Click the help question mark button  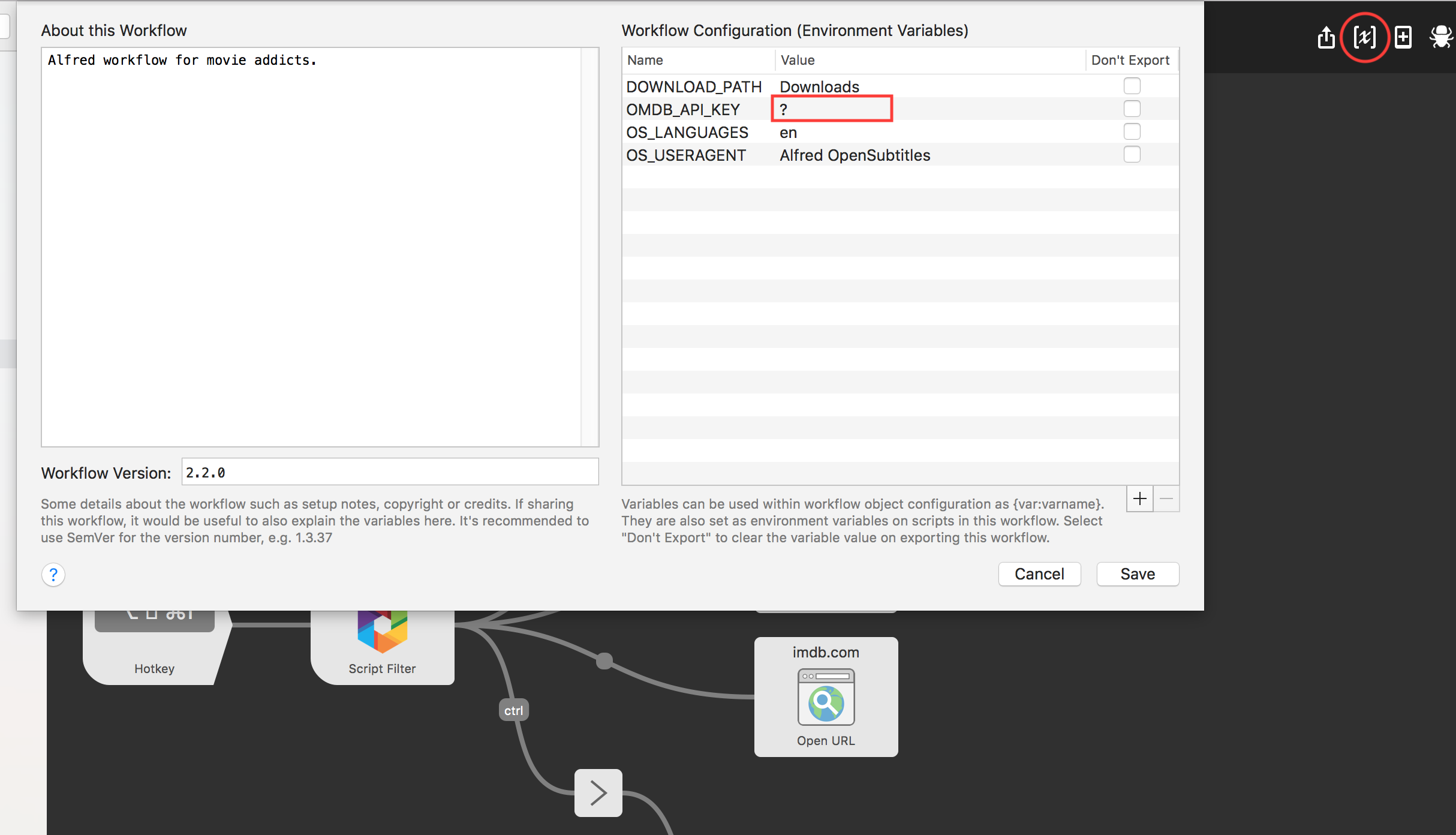point(53,575)
